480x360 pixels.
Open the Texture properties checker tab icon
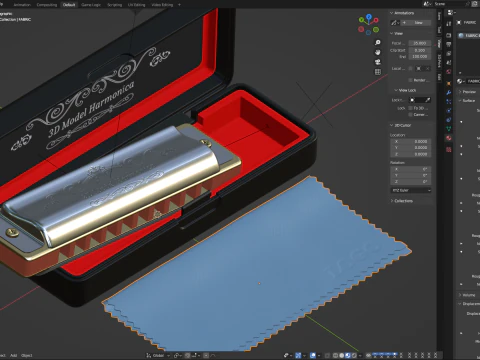449,150
